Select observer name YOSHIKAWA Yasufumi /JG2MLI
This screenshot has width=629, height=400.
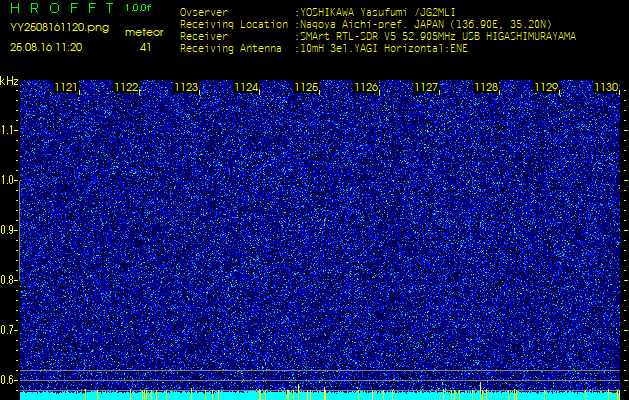(380, 12)
